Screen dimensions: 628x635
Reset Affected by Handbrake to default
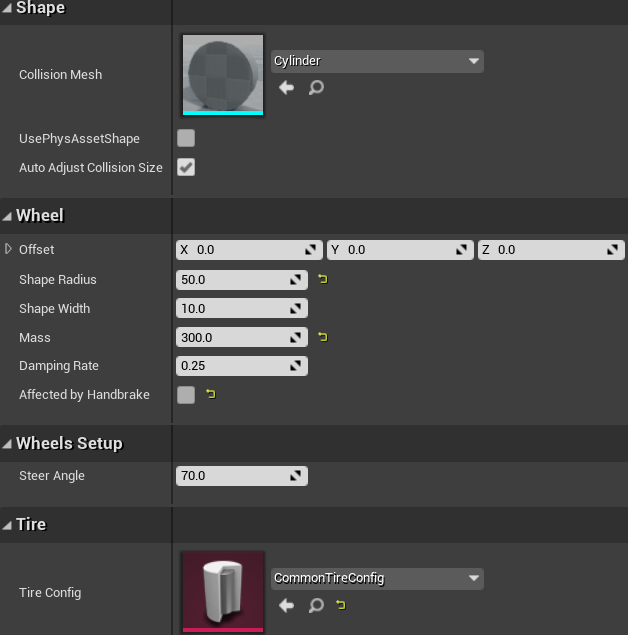click(211, 394)
